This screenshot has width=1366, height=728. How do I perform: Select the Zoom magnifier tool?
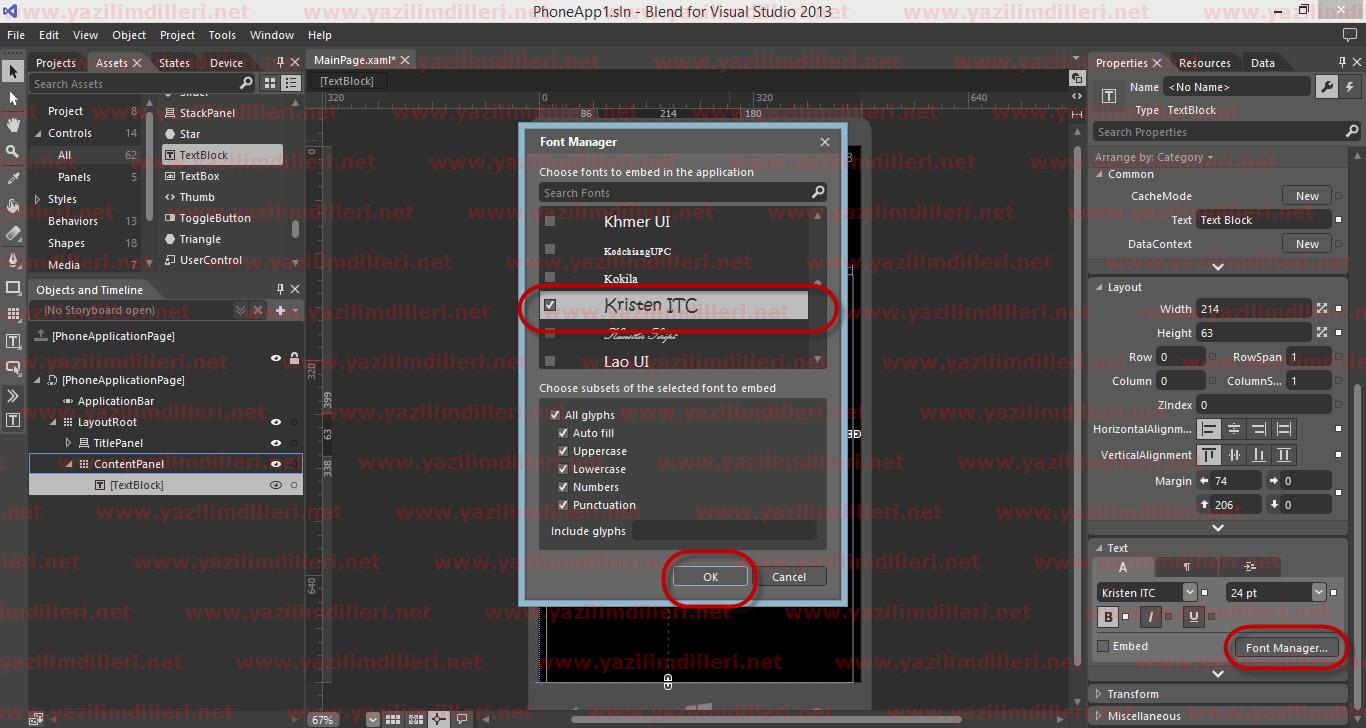pyautogui.click(x=13, y=151)
